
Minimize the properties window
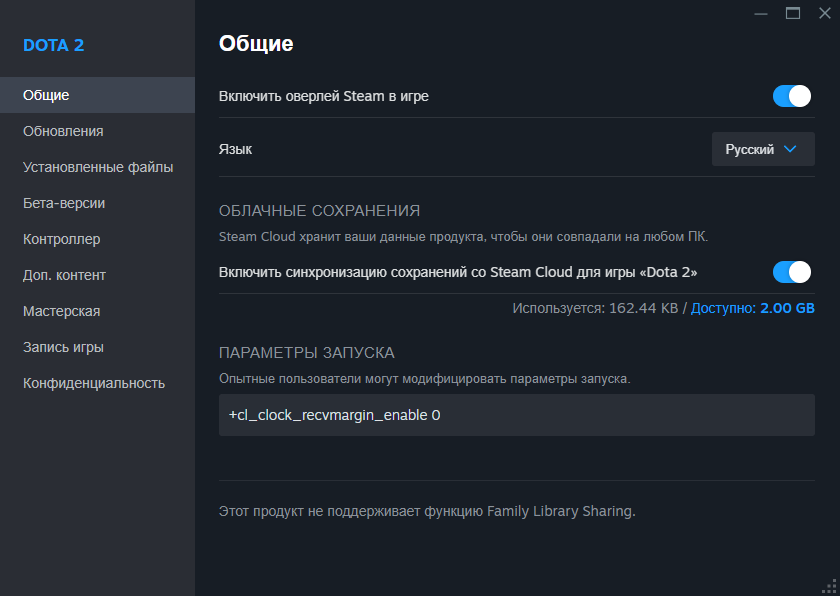(761, 13)
